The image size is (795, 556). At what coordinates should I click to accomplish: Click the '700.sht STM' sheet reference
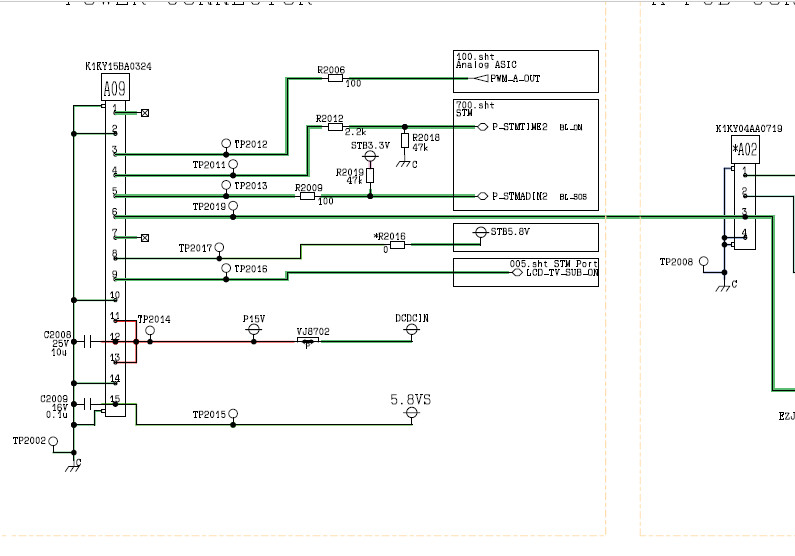tap(475, 109)
